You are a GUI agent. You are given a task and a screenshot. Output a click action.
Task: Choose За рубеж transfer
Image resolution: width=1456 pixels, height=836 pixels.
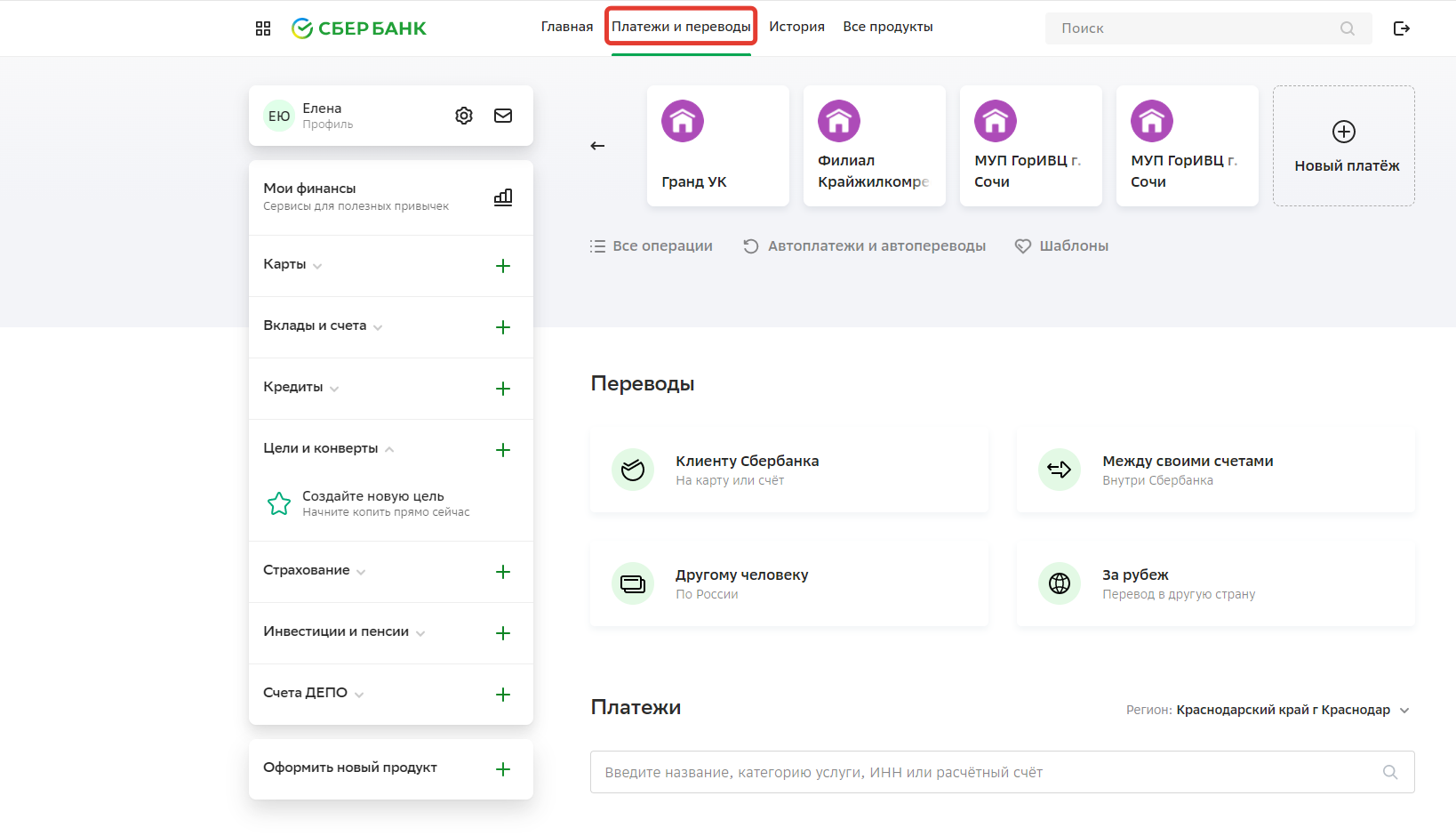1216,583
